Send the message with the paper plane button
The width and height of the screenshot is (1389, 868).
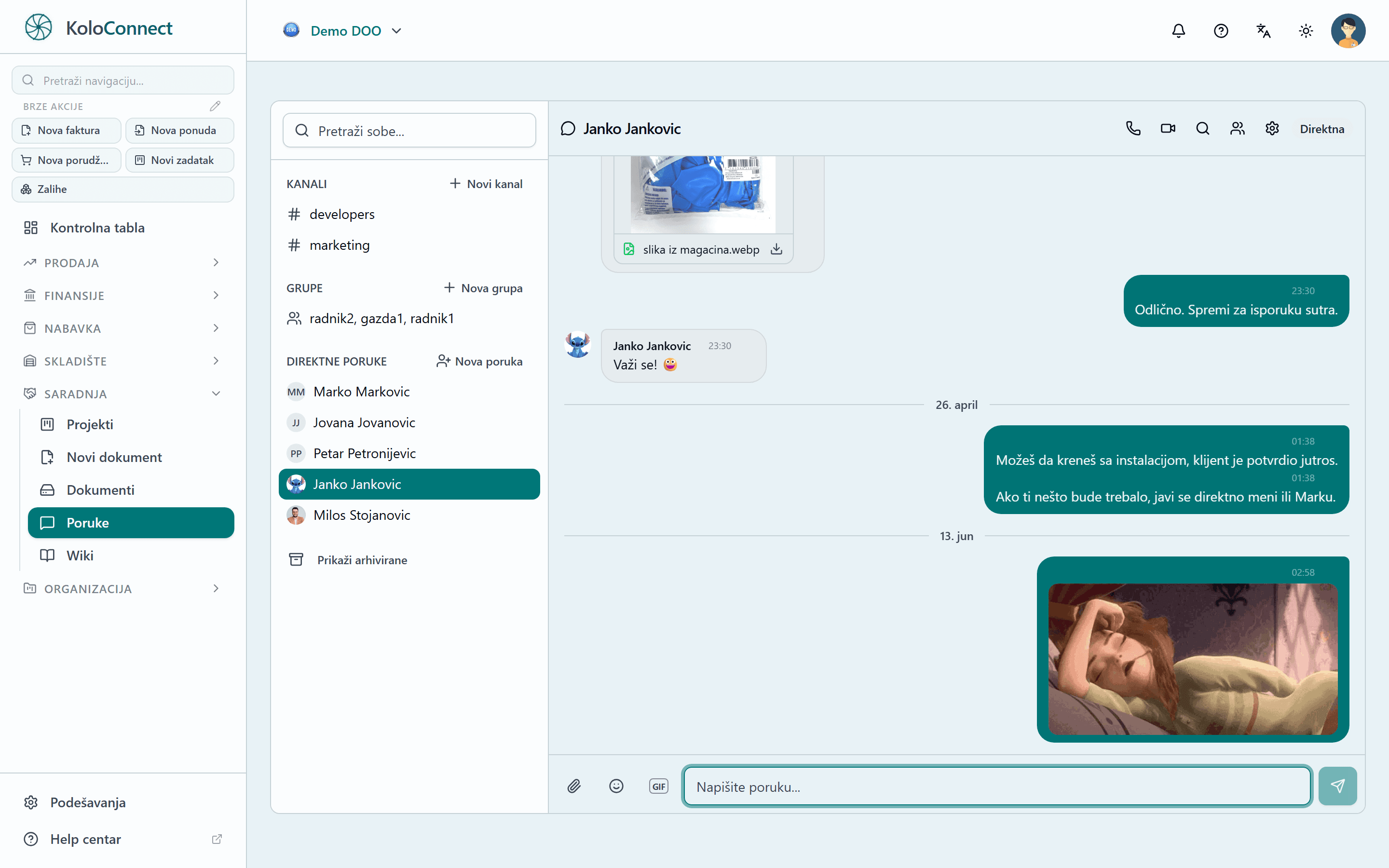[1337, 786]
